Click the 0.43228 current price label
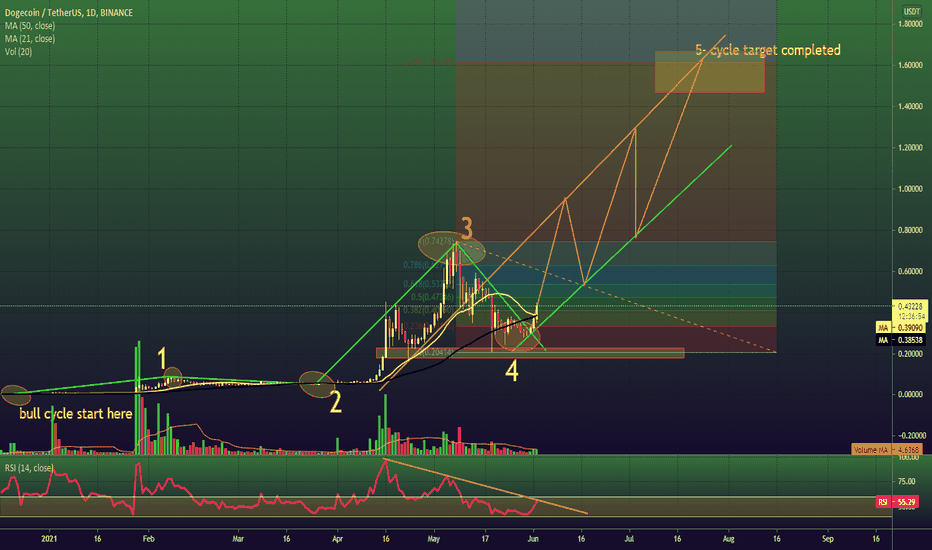Screen dimensions: 932x550 911,306
